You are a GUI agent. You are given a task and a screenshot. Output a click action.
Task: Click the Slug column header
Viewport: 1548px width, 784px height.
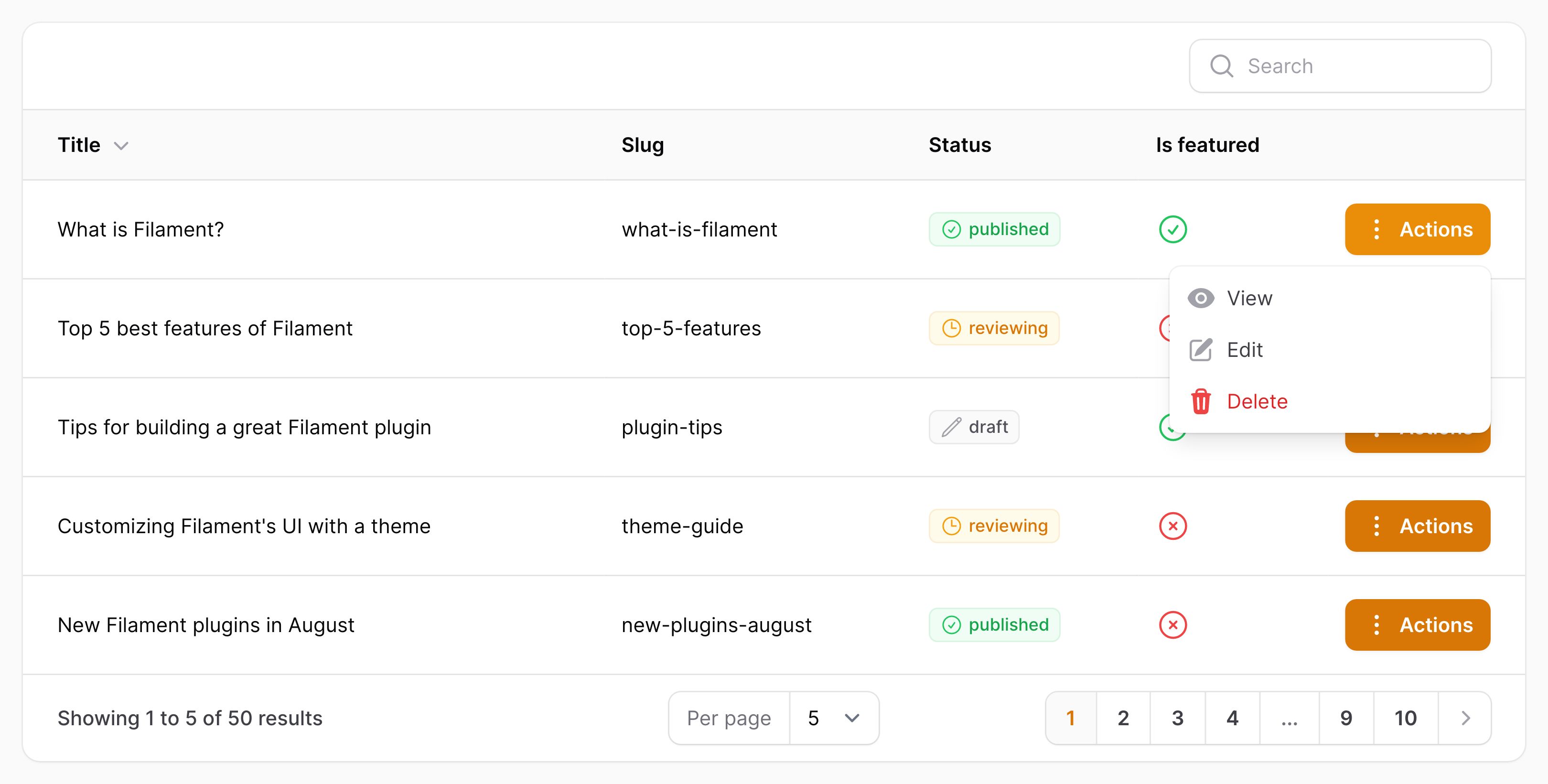tap(643, 145)
